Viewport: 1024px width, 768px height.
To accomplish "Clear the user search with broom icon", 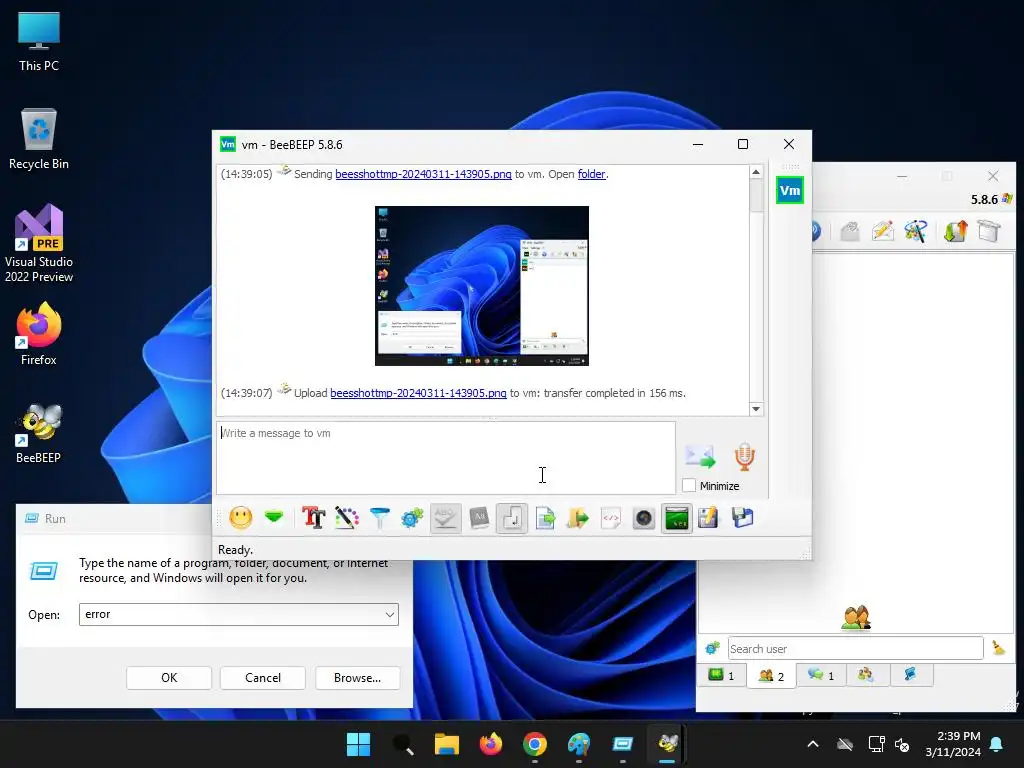I will 999,648.
